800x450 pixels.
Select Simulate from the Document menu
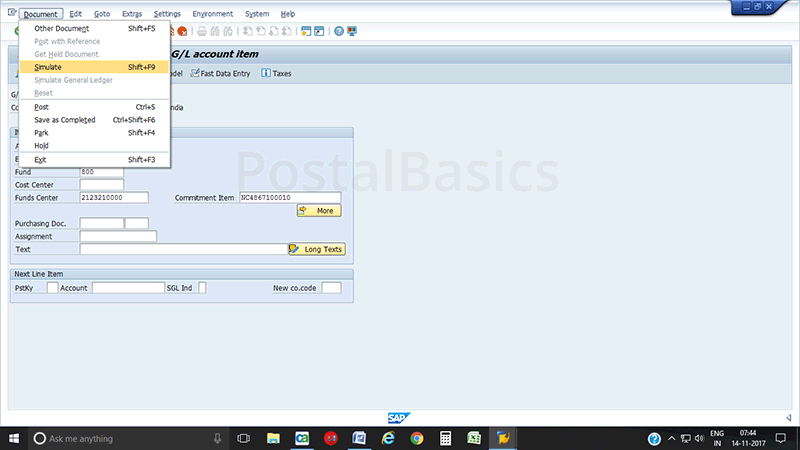(x=48, y=67)
